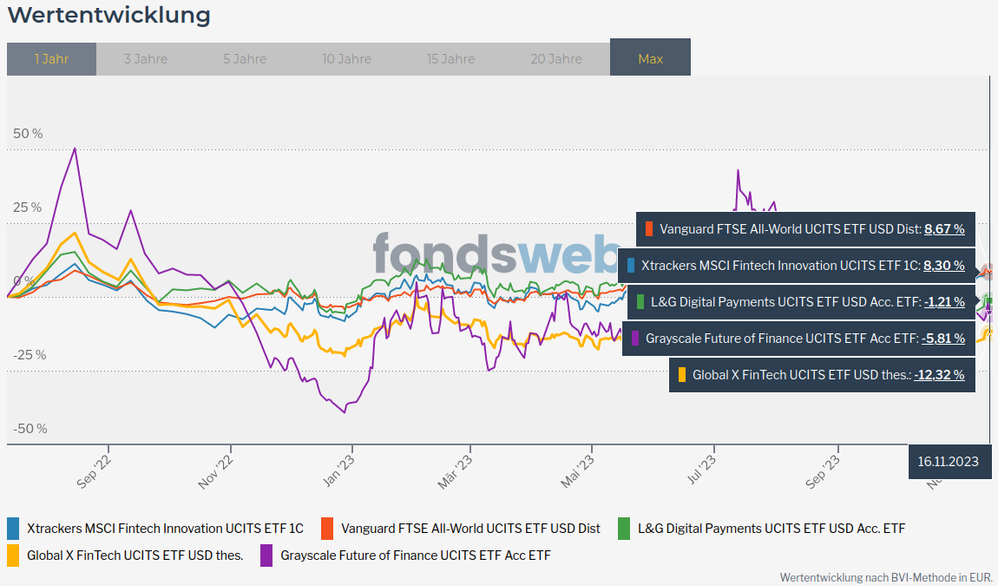Screen dimensions: 998x586
Task: Select the 1 Jahr time range tab
Action: (51, 59)
